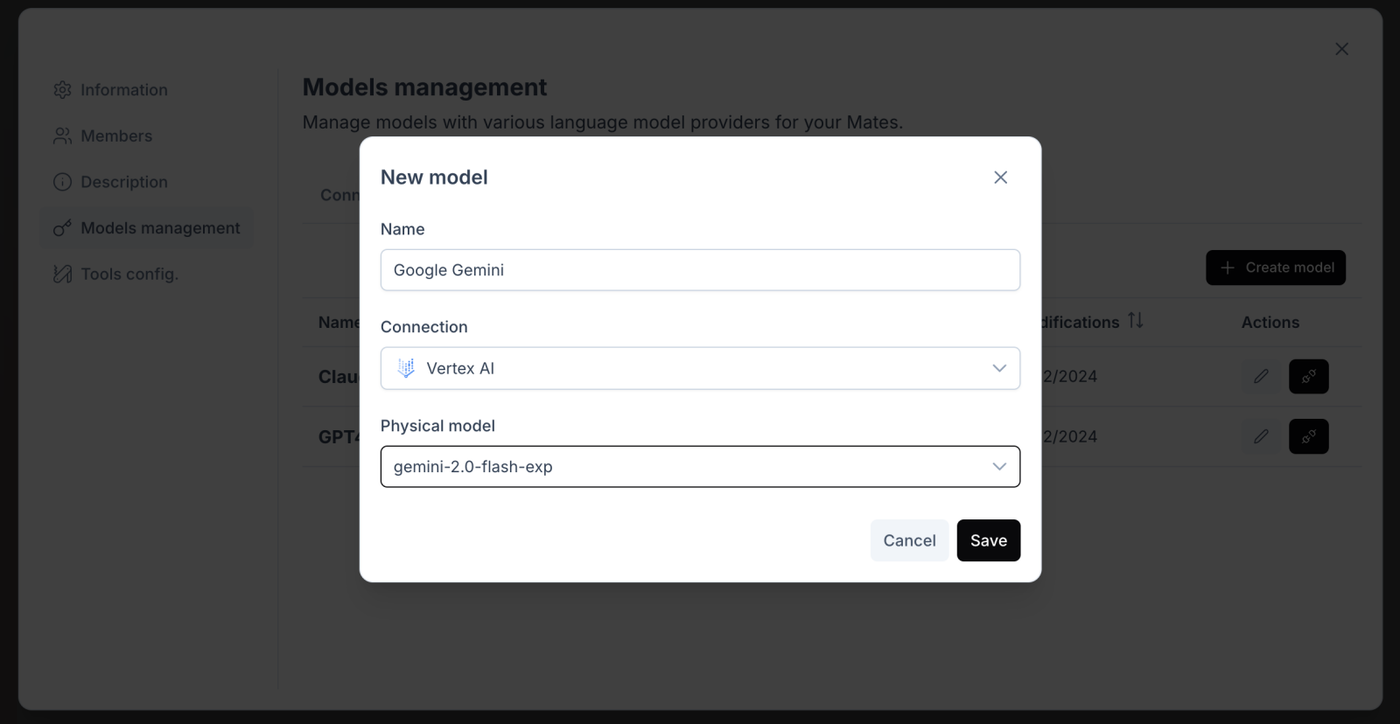Click the black connection icon in GPT4 row
This screenshot has width=1400, height=724.
1308,436
